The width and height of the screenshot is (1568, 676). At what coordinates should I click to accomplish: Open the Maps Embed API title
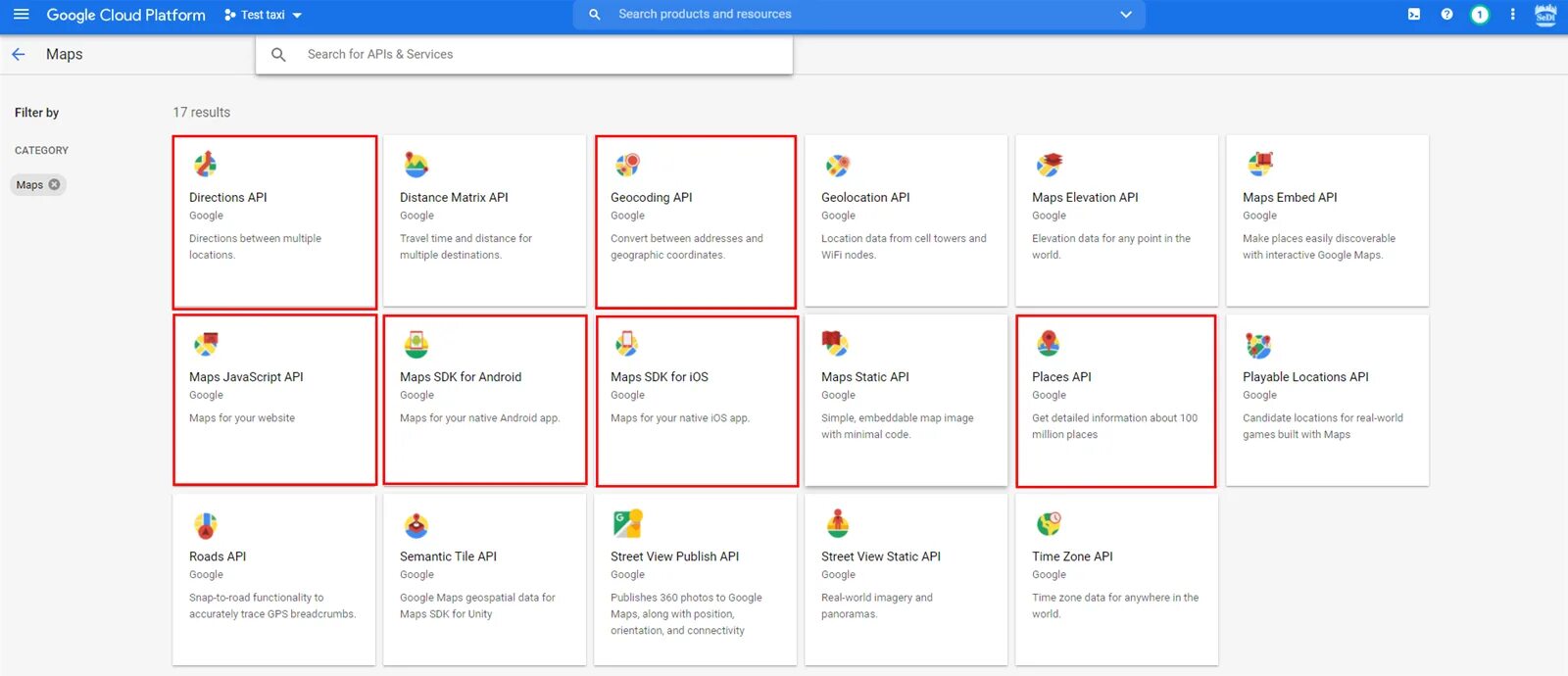click(1290, 197)
